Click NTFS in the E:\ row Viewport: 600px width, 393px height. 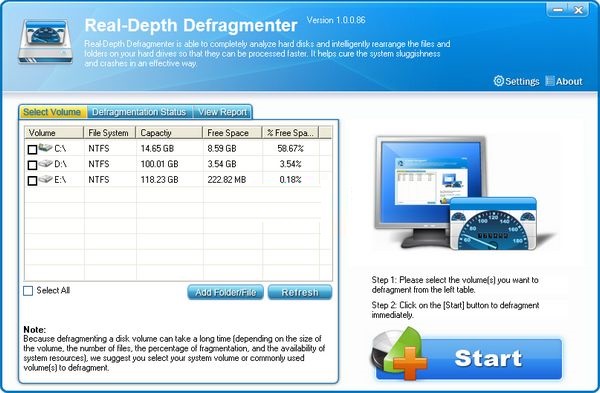click(99, 180)
